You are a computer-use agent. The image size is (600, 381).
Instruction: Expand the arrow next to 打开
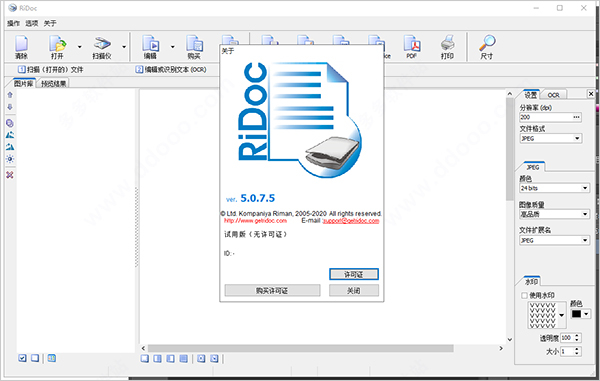[x=80, y=47]
